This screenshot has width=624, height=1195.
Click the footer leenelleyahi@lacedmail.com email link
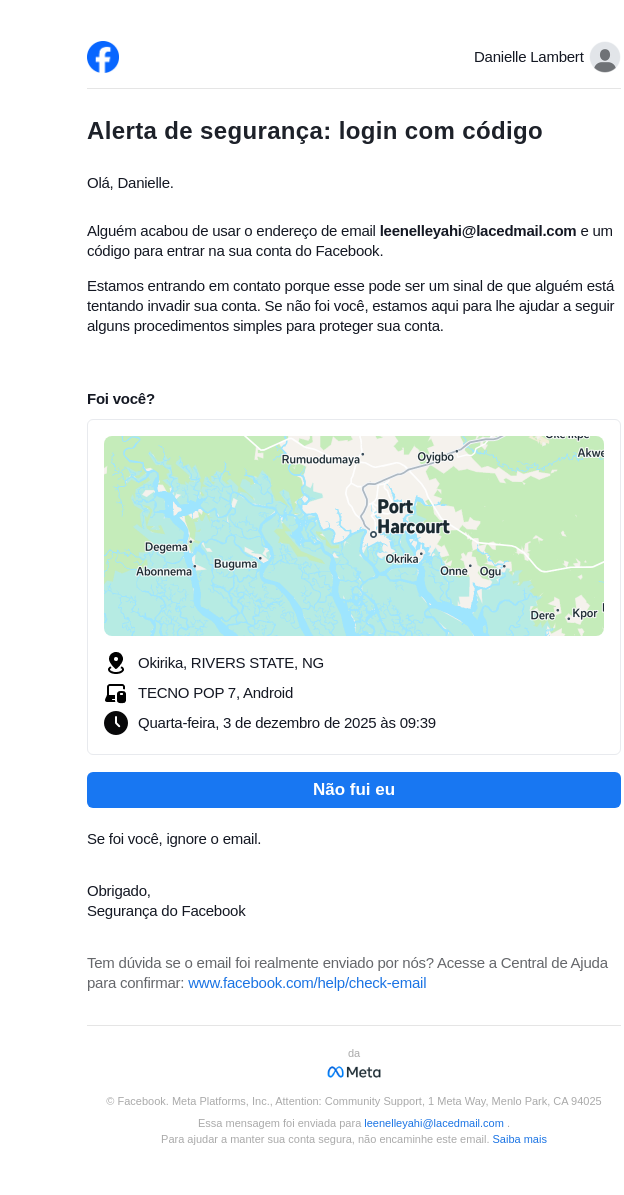(x=433, y=1123)
